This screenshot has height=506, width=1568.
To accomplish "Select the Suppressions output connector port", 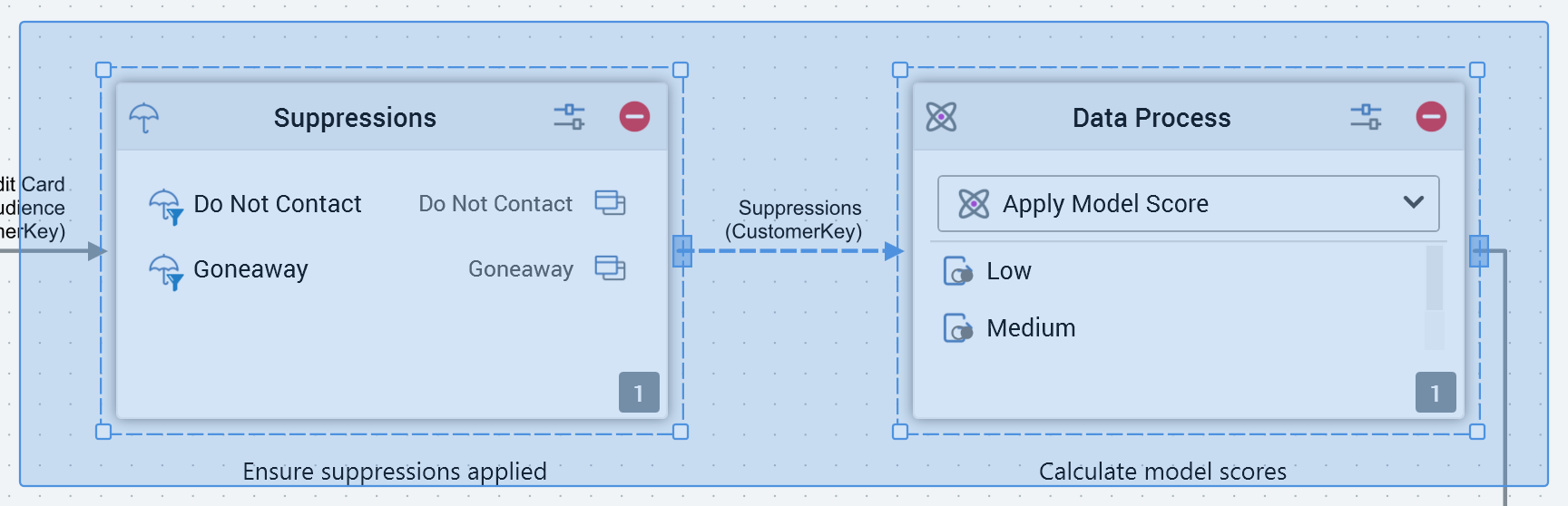I will 682,251.
